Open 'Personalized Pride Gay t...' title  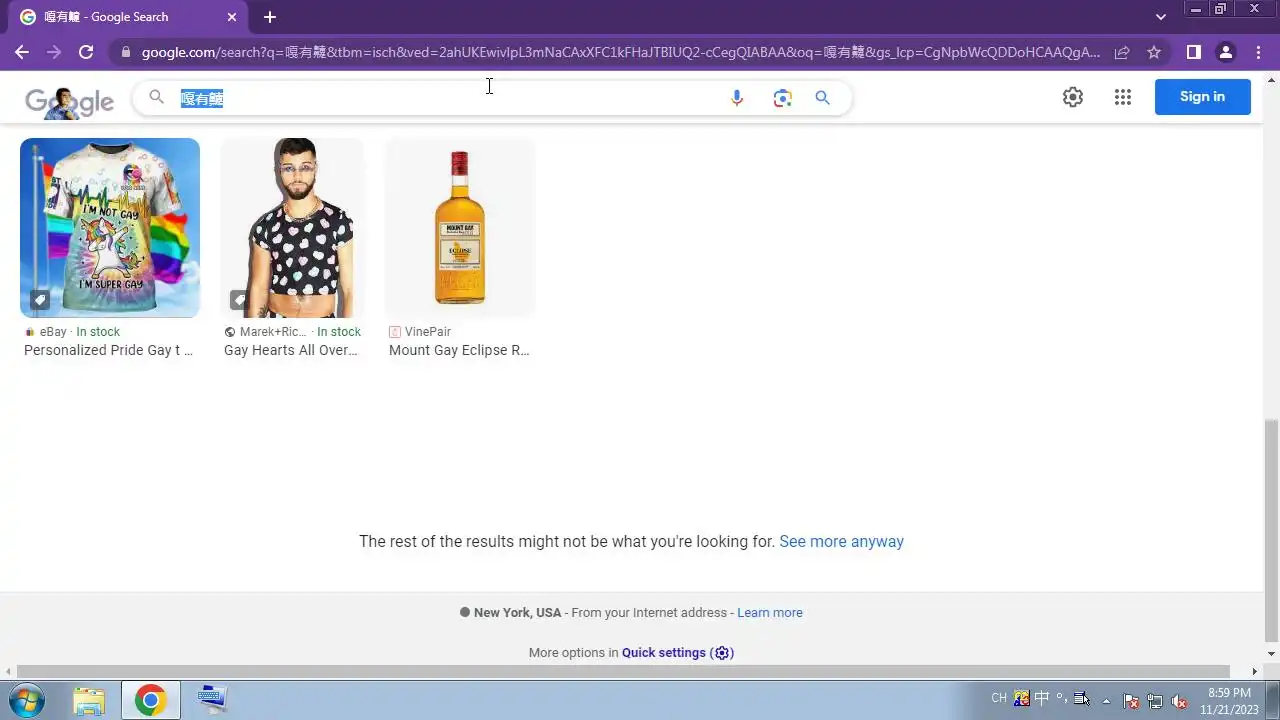click(108, 350)
